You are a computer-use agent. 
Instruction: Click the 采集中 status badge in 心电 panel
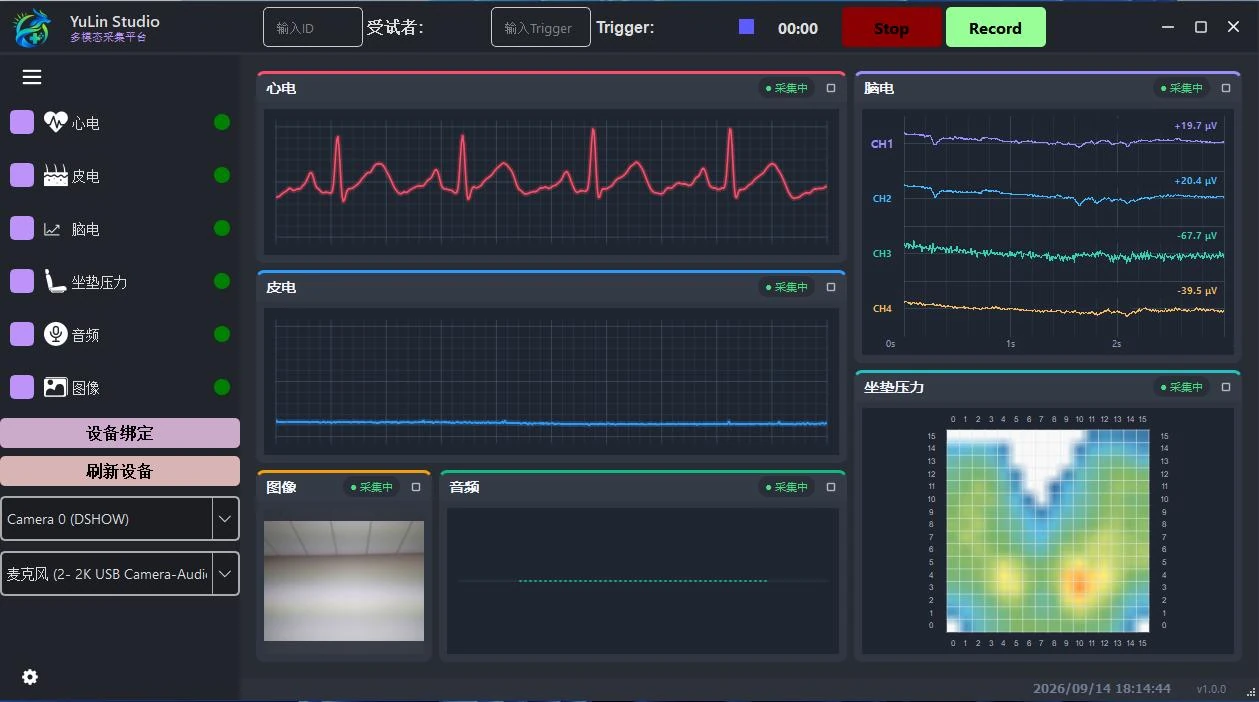coord(787,88)
